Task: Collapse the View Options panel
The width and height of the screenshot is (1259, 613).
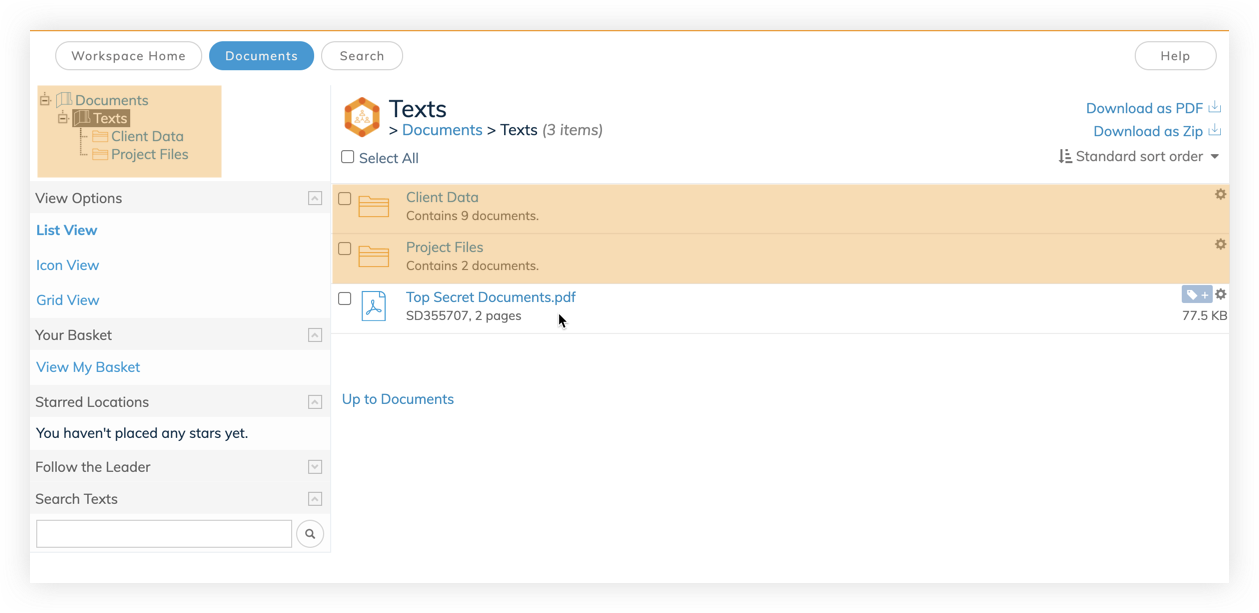Action: [315, 198]
